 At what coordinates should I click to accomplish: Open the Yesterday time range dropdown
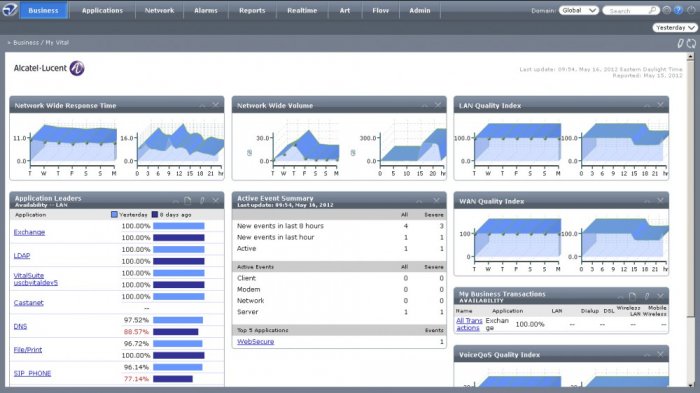click(675, 28)
